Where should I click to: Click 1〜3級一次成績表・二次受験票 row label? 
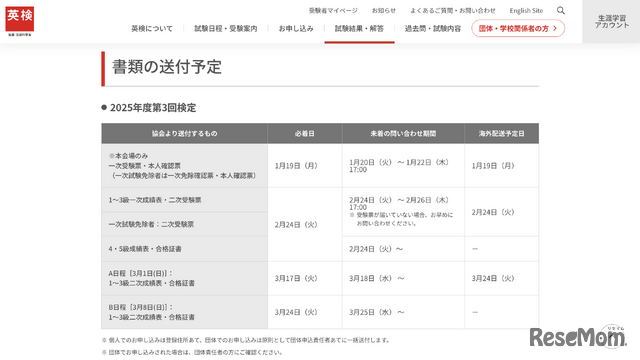tap(155, 200)
